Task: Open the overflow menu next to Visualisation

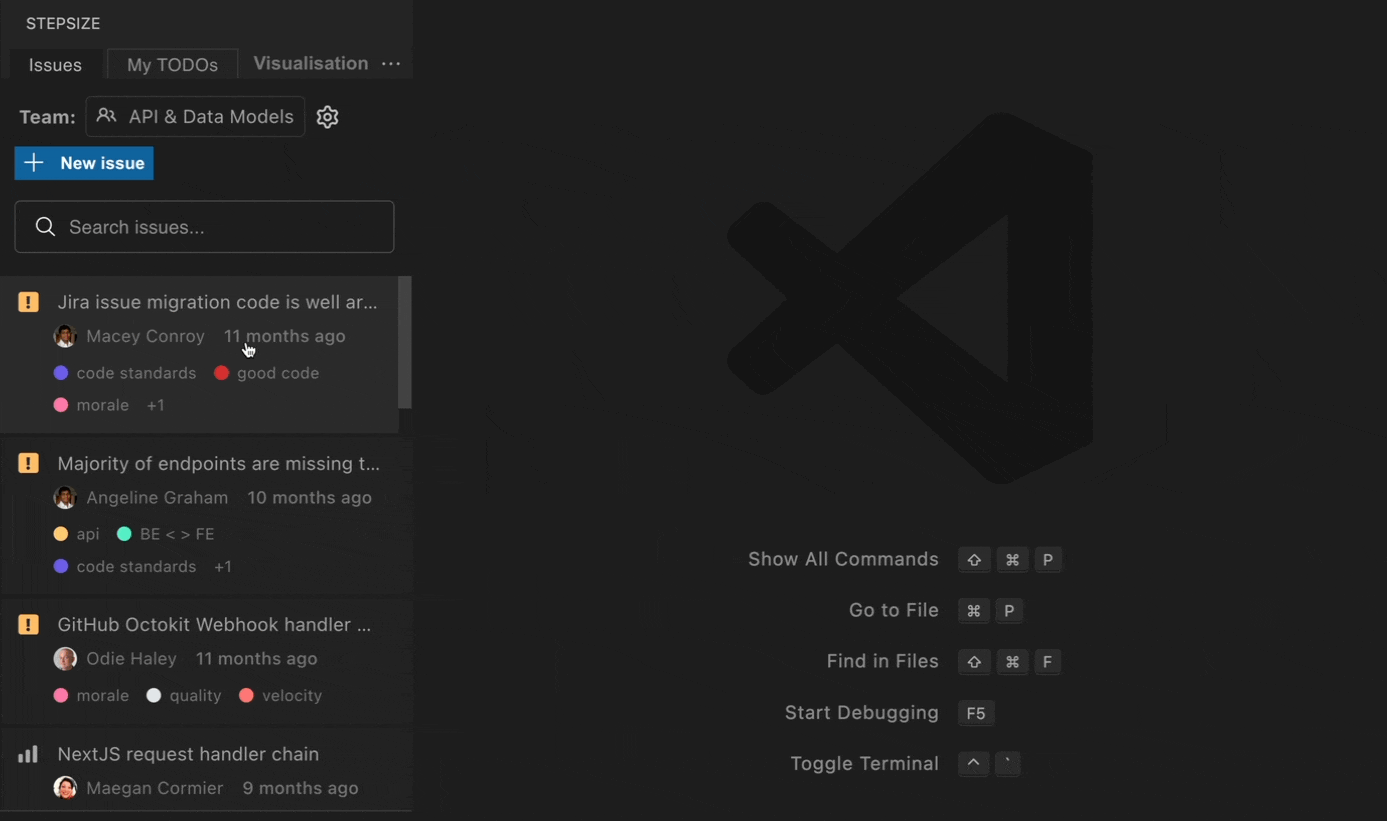Action: coord(391,63)
